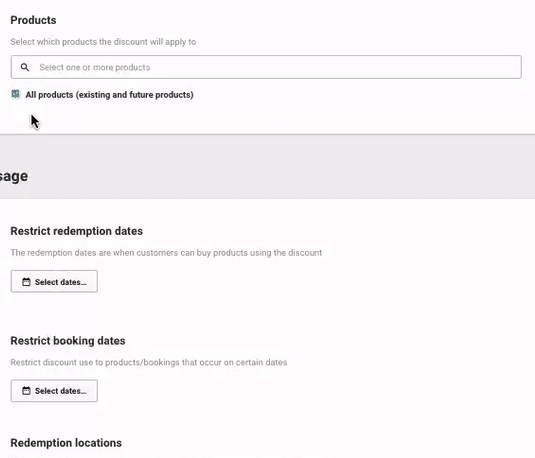Click 'Select which products the discount will apply to' text

point(103,42)
